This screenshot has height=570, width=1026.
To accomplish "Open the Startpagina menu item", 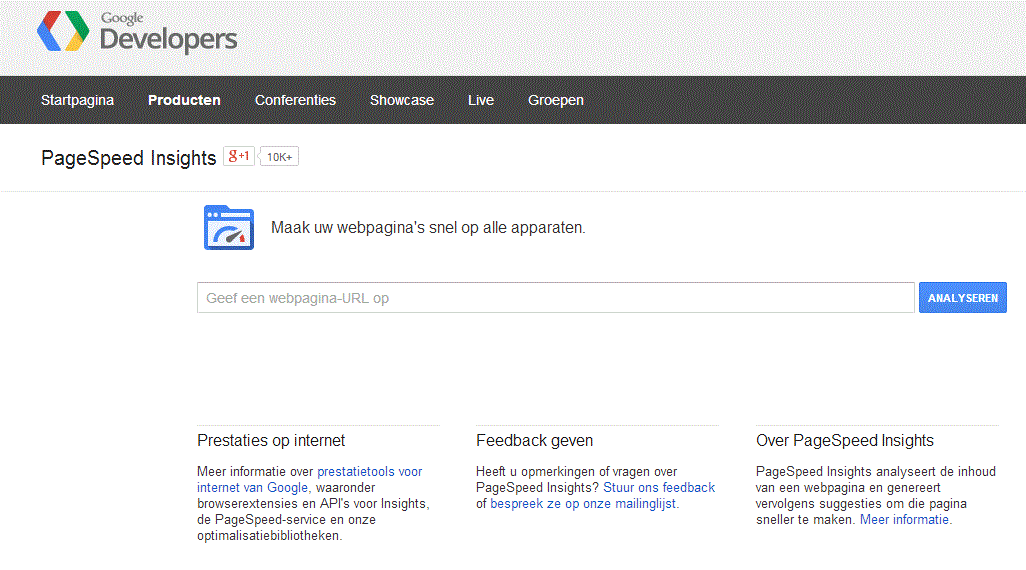I will pos(77,100).
